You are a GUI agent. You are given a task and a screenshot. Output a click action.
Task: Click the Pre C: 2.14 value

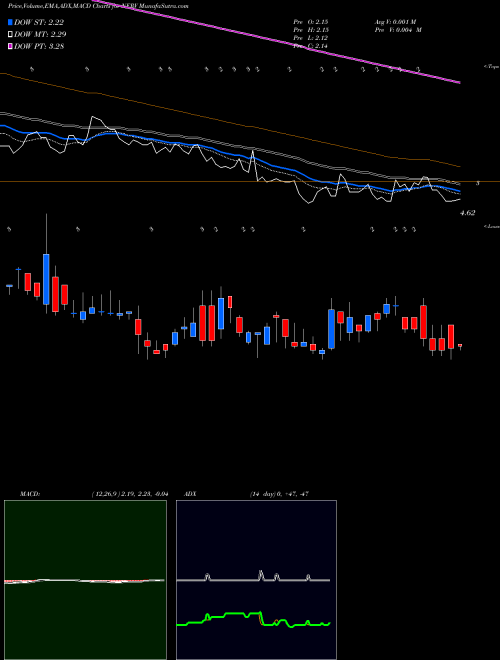click(311, 46)
